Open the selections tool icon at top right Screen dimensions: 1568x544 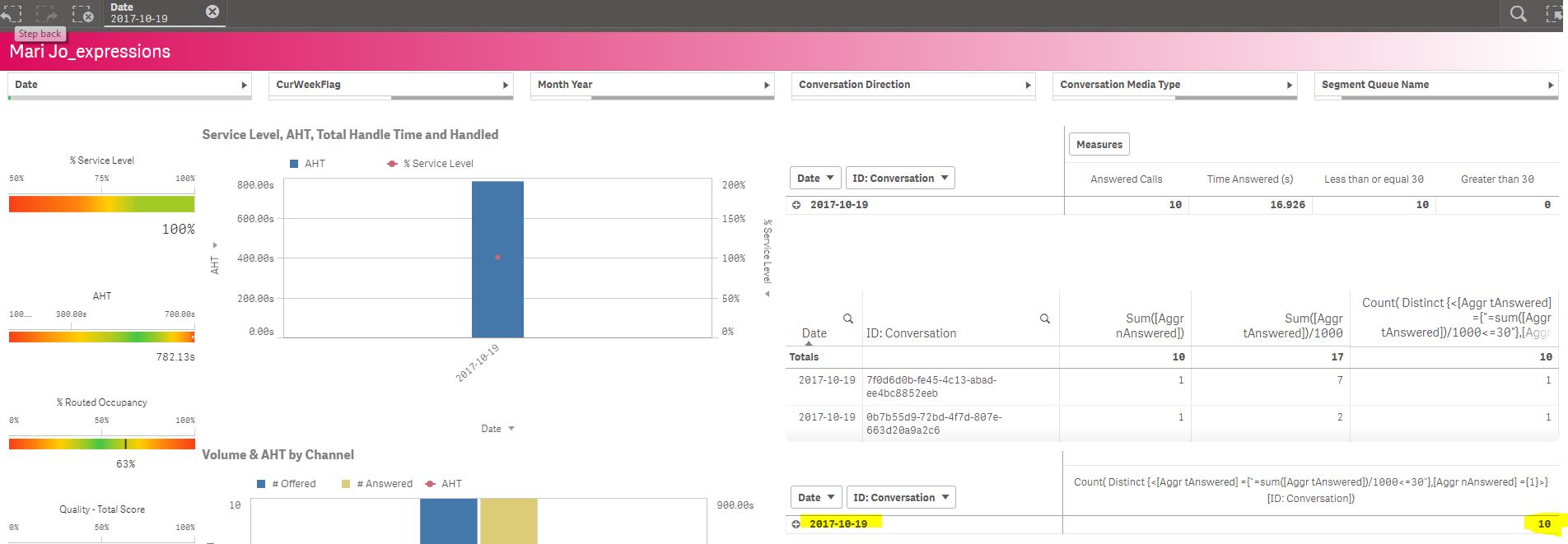(1555, 13)
